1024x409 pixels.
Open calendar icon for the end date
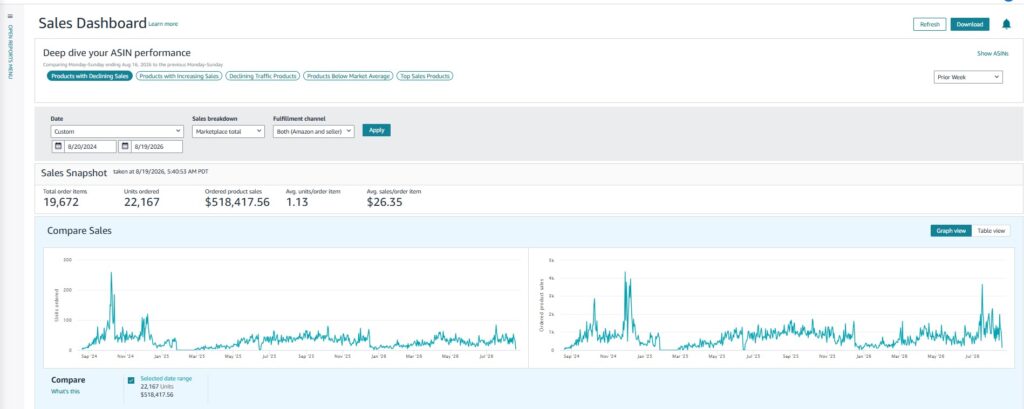coord(126,146)
